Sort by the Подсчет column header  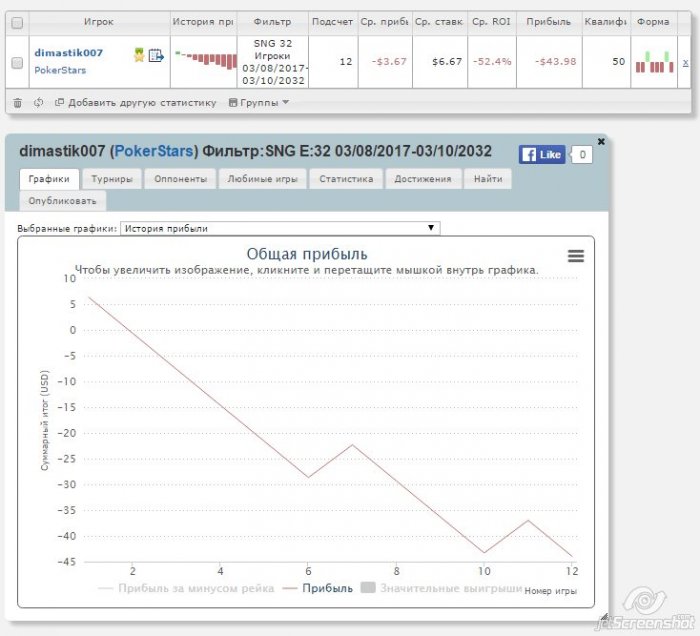coord(332,21)
